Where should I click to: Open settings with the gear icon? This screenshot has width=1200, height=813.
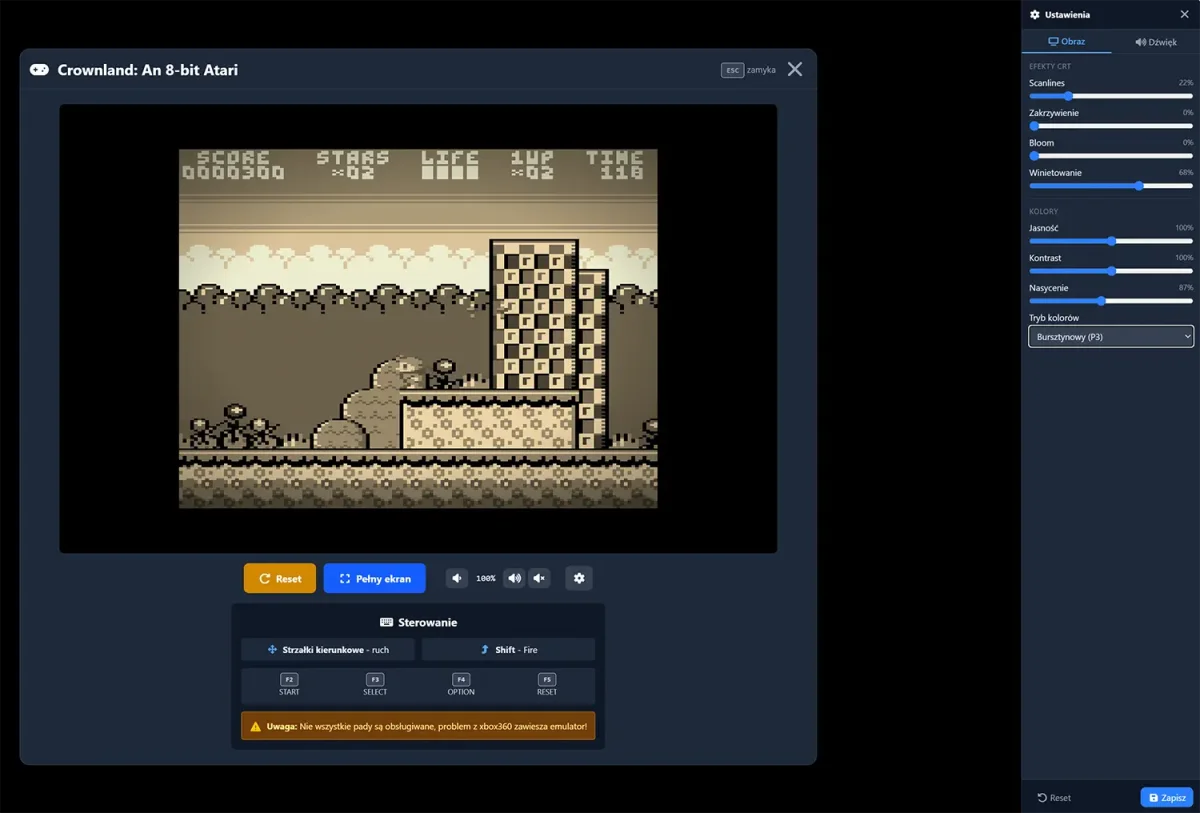point(578,578)
